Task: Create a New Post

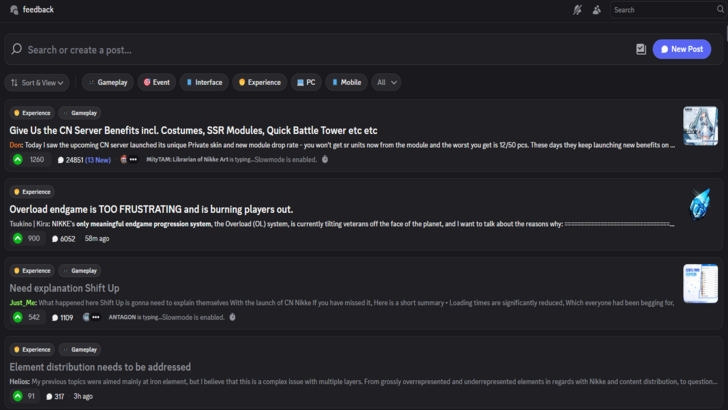Action: pyautogui.click(x=682, y=49)
